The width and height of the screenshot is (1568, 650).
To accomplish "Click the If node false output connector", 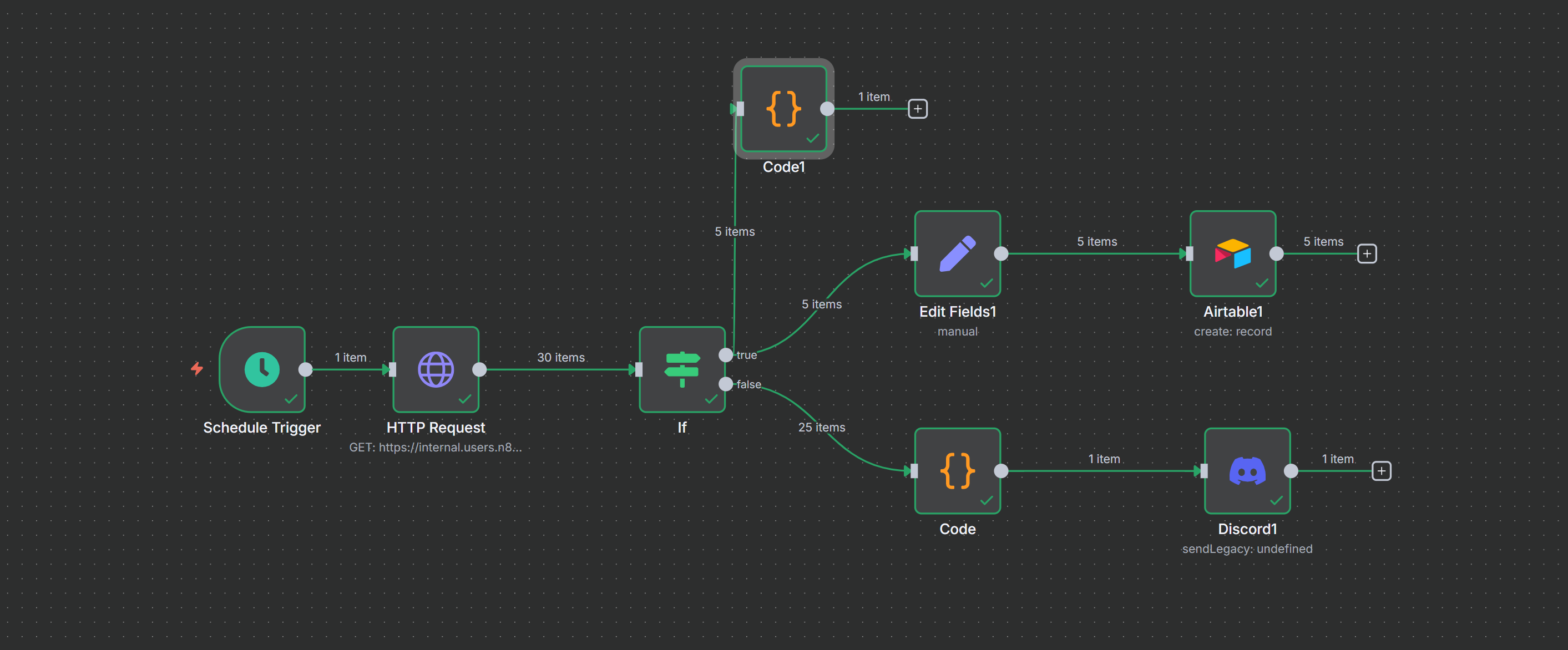I will pos(726,384).
